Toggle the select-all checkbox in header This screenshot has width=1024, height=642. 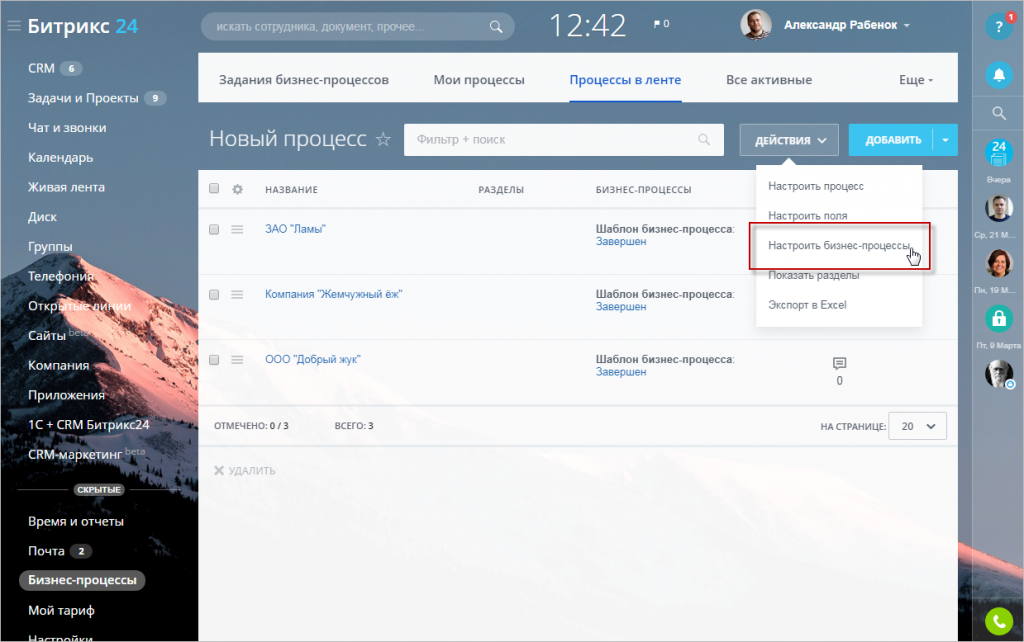point(214,188)
